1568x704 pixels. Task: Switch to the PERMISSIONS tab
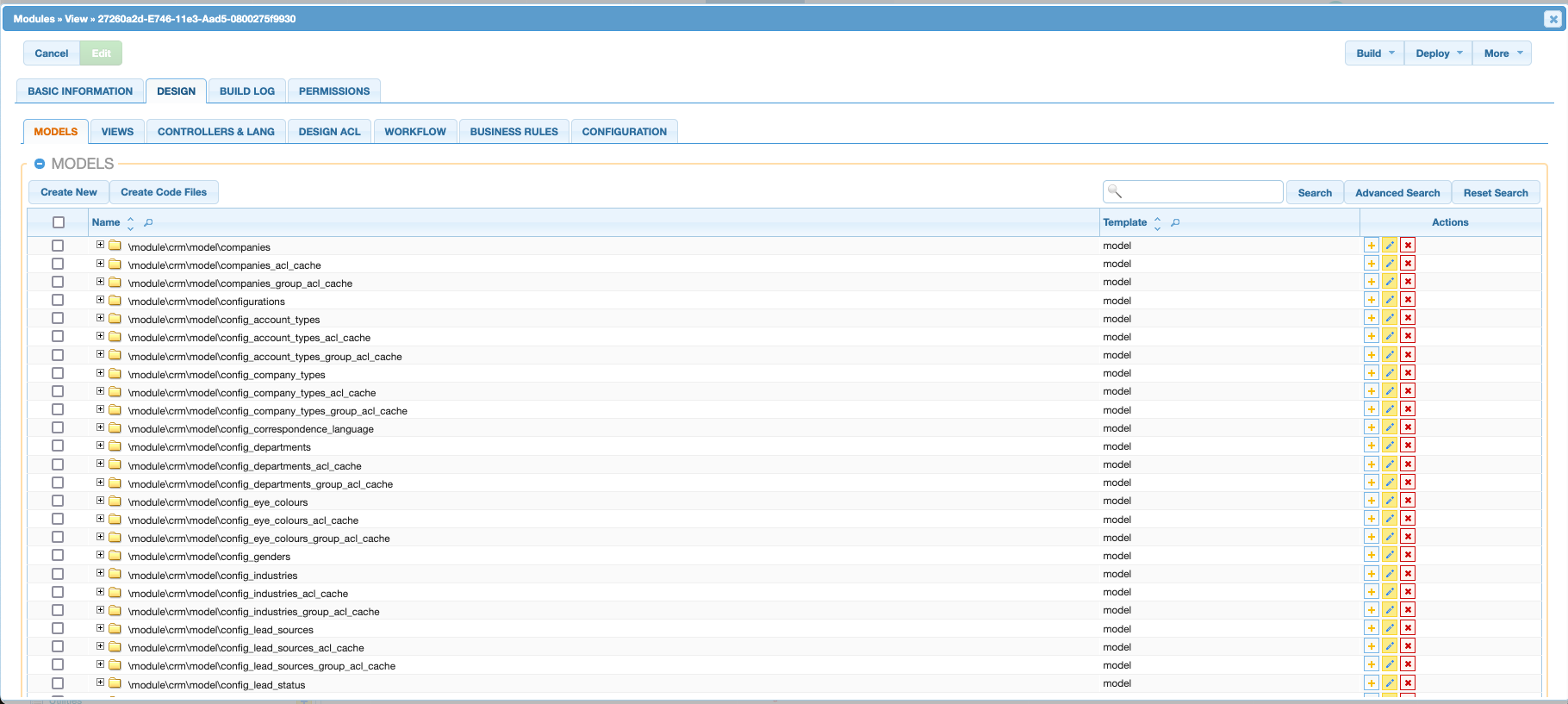pos(334,91)
